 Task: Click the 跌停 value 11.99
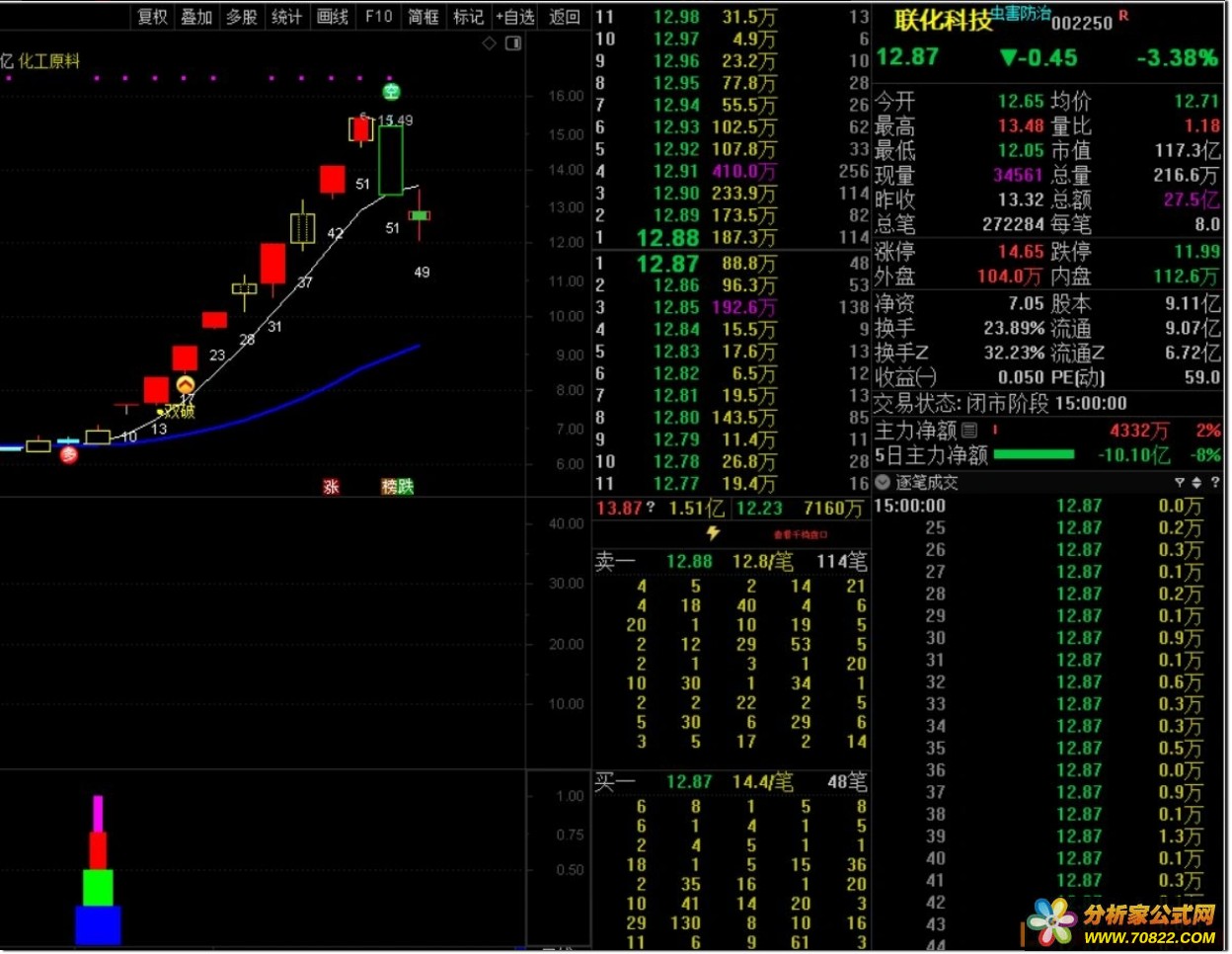pyautogui.click(x=1197, y=252)
